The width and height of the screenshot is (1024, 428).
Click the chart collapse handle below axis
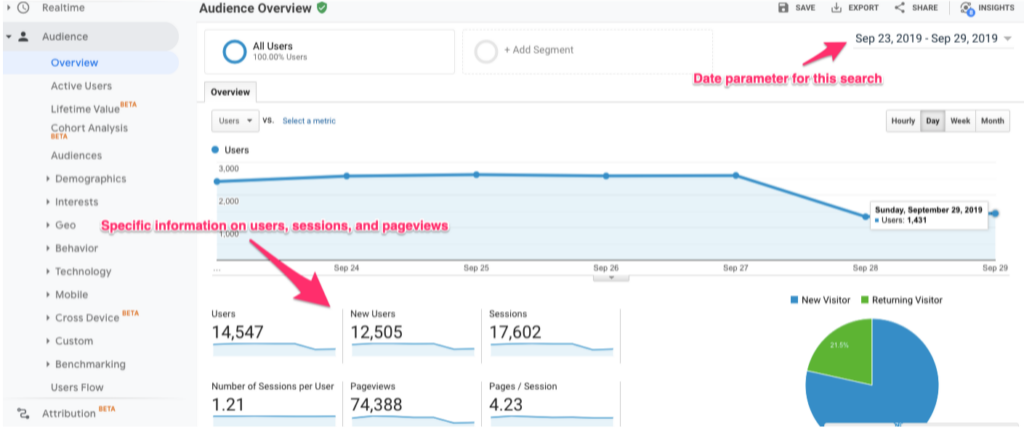click(x=611, y=278)
